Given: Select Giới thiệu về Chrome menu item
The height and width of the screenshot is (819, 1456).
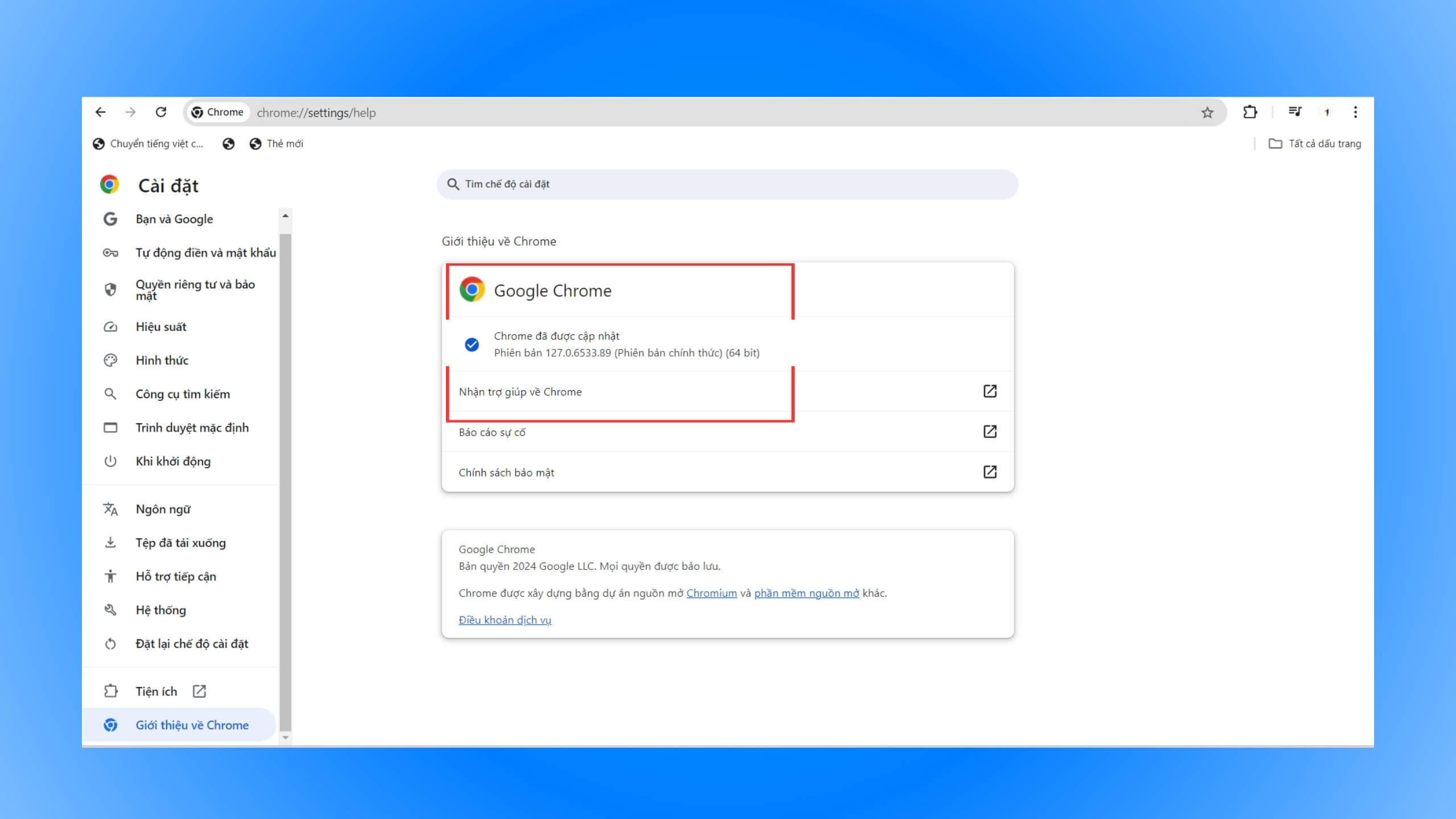Looking at the screenshot, I should (x=192, y=724).
